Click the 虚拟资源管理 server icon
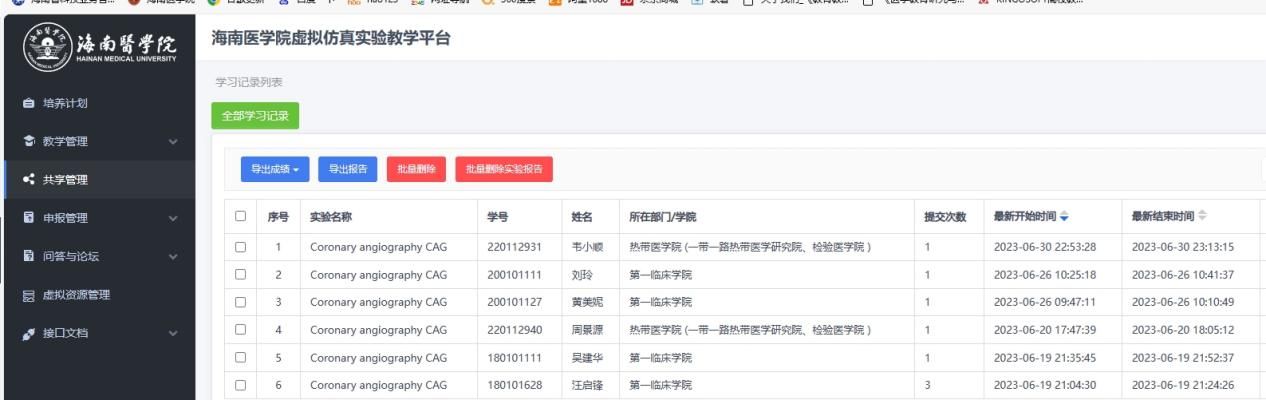1266x400 pixels. [x=28, y=295]
